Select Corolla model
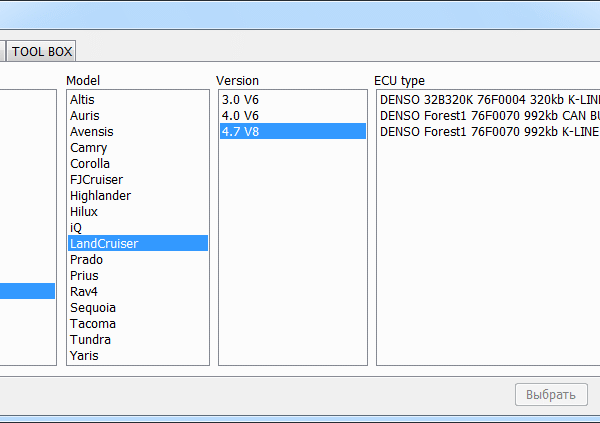 [x=138, y=163]
